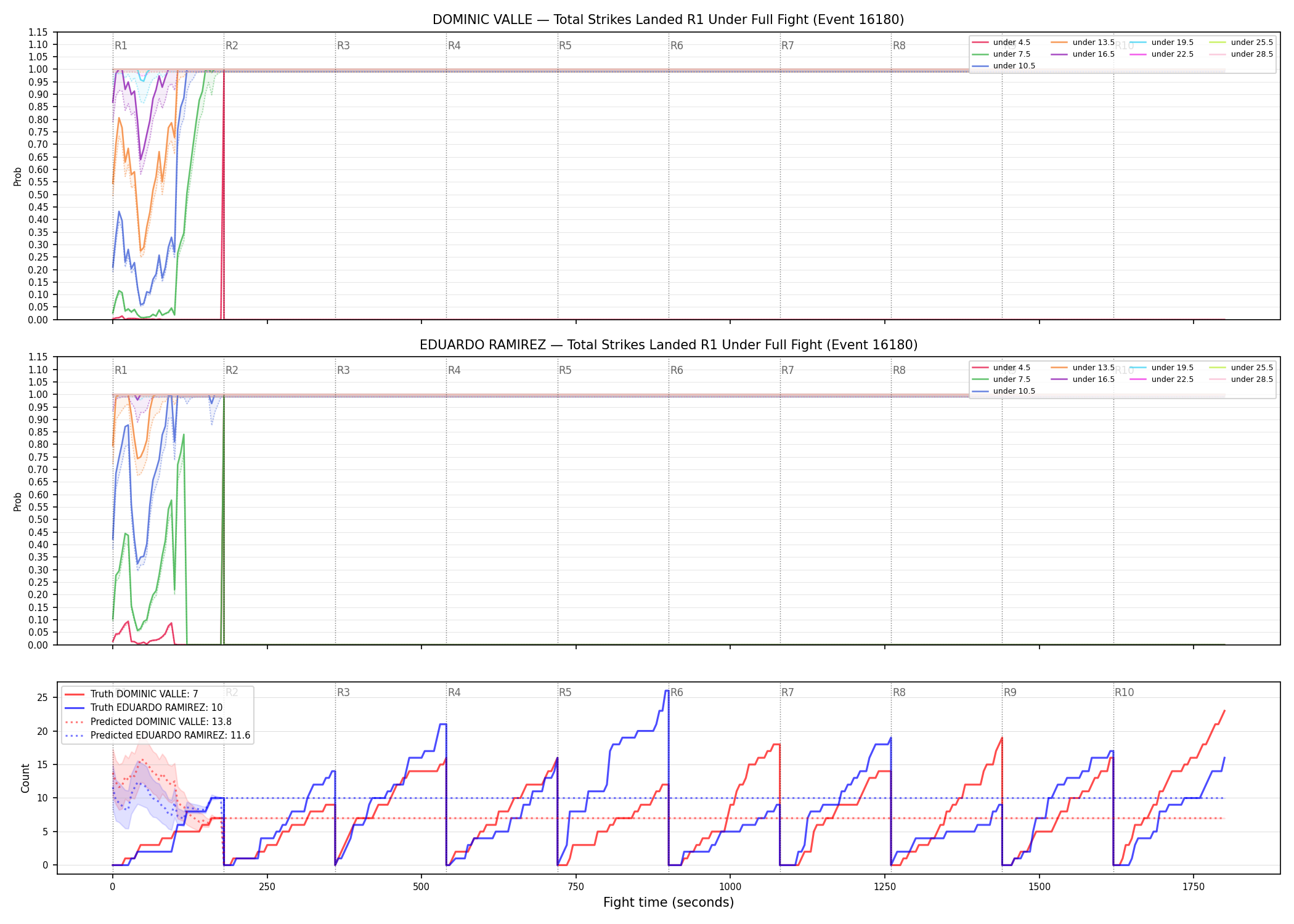Click 0.50 tick on Eduardo Ramirez Prob axis
The width and height of the screenshot is (1294, 924).
[38, 520]
